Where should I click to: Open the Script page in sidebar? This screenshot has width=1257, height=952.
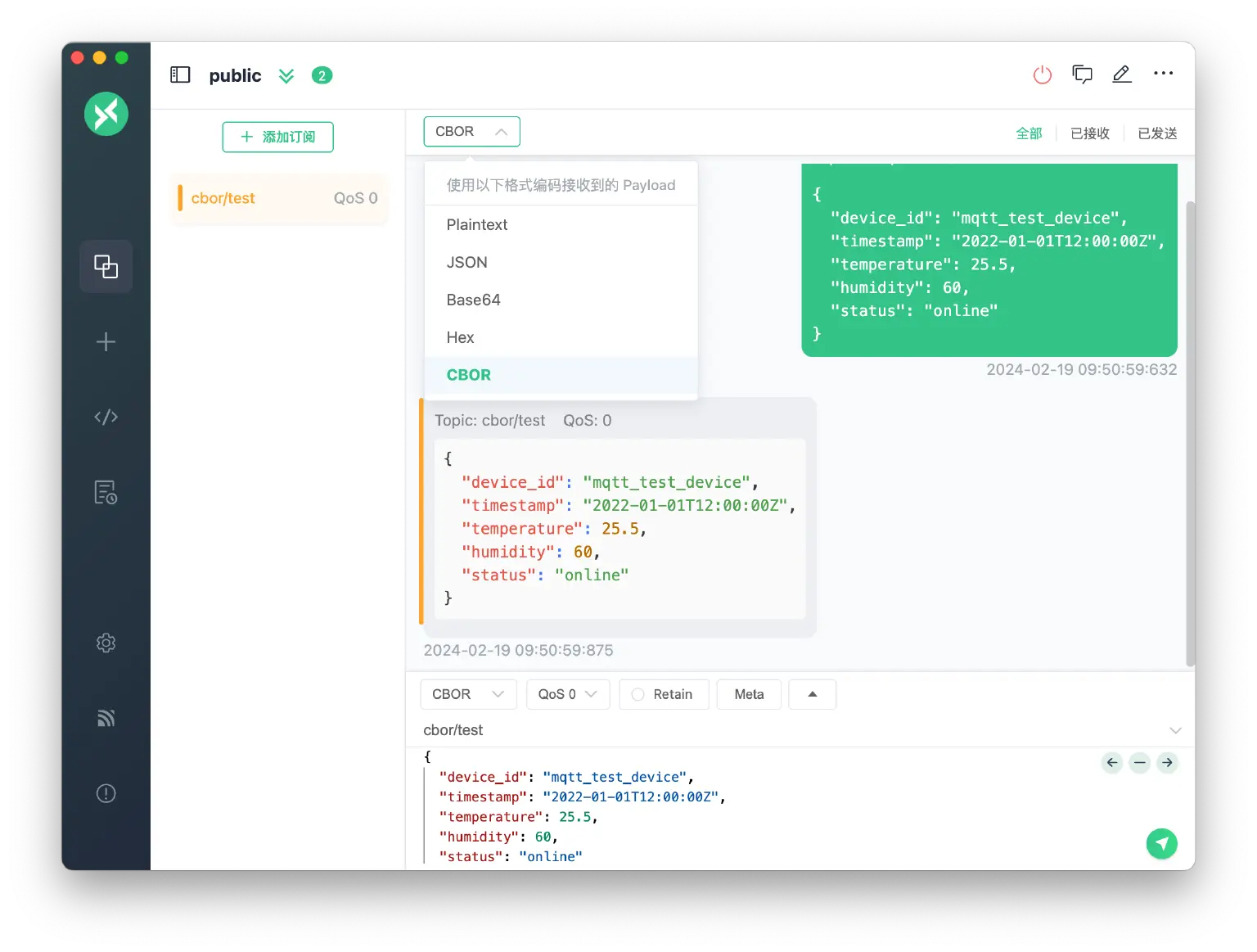coord(106,417)
